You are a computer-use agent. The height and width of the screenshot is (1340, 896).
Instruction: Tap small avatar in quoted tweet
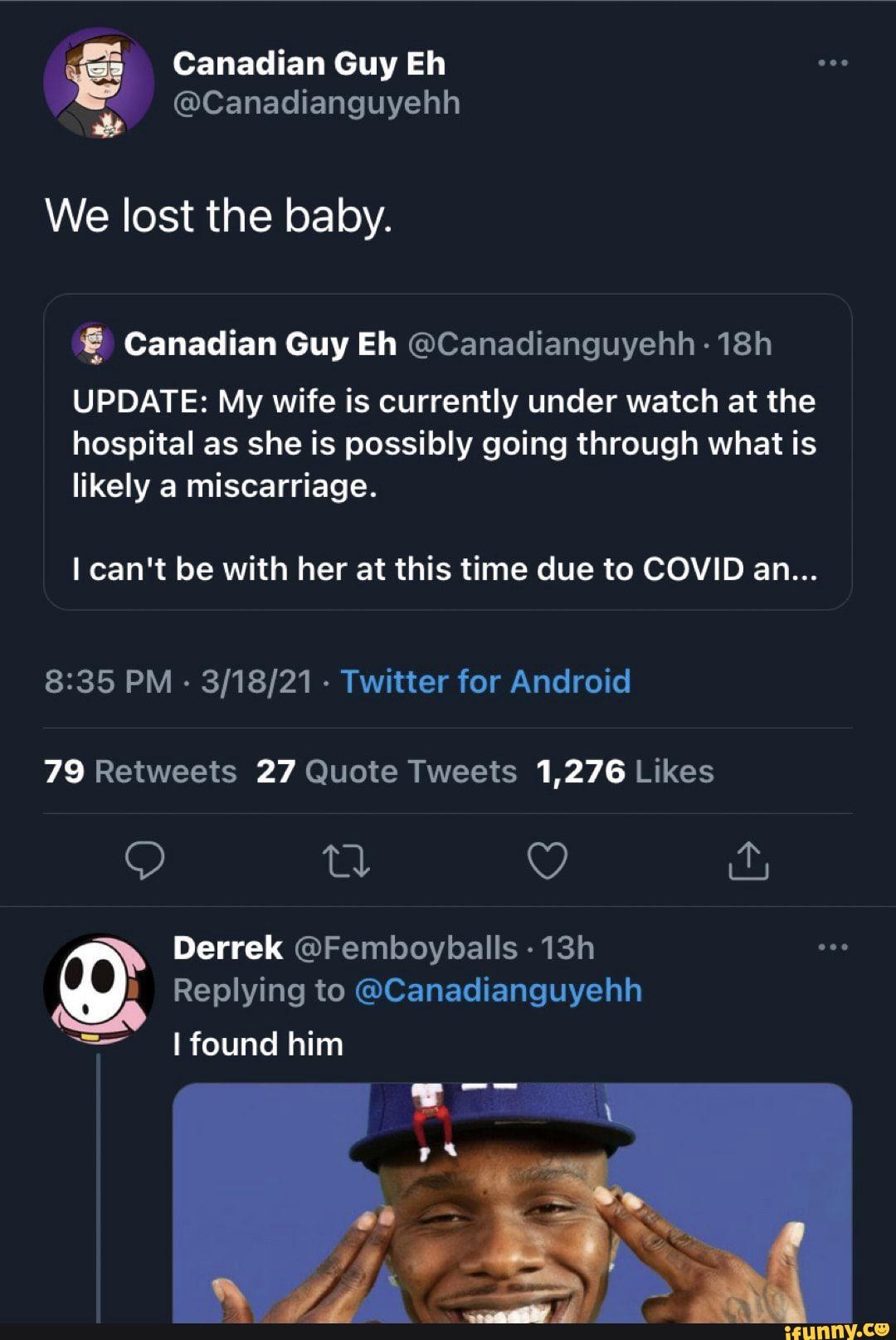tap(93, 344)
